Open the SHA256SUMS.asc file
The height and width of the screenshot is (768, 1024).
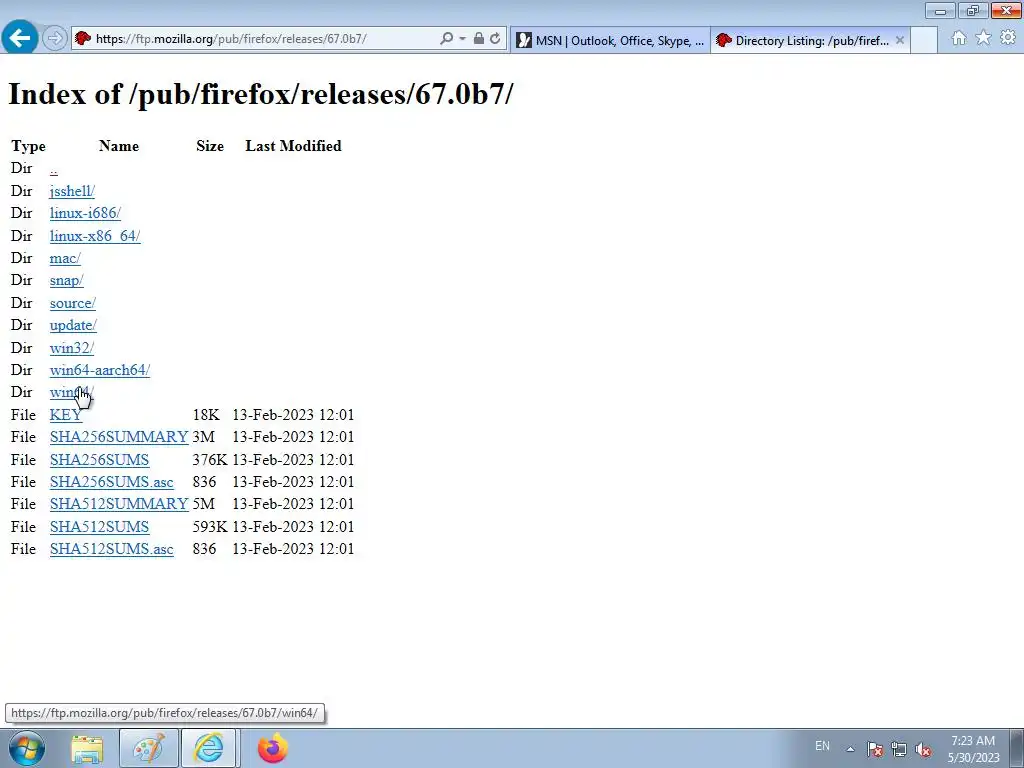pyautogui.click(x=112, y=482)
